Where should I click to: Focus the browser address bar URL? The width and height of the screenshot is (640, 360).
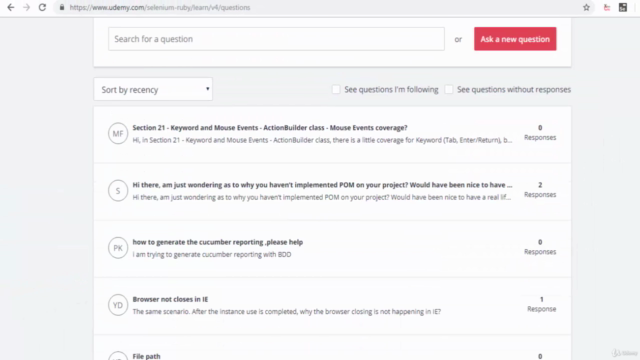point(160,7)
